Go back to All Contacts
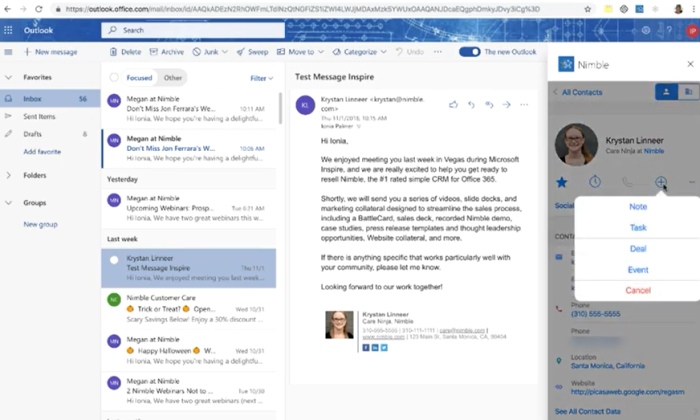The width and height of the screenshot is (700, 420). [578, 92]
